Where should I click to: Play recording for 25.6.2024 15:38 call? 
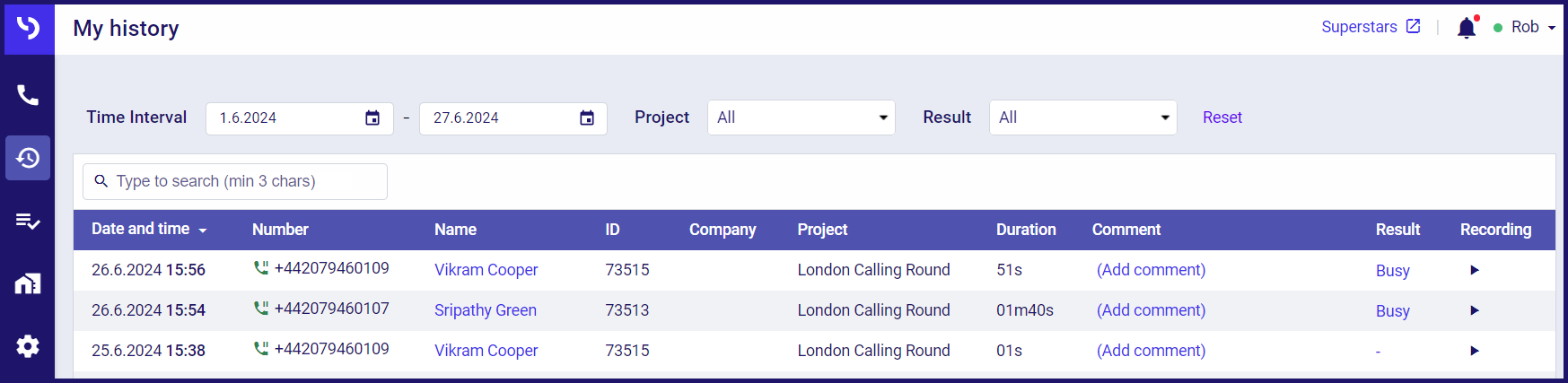[1474, 351]
